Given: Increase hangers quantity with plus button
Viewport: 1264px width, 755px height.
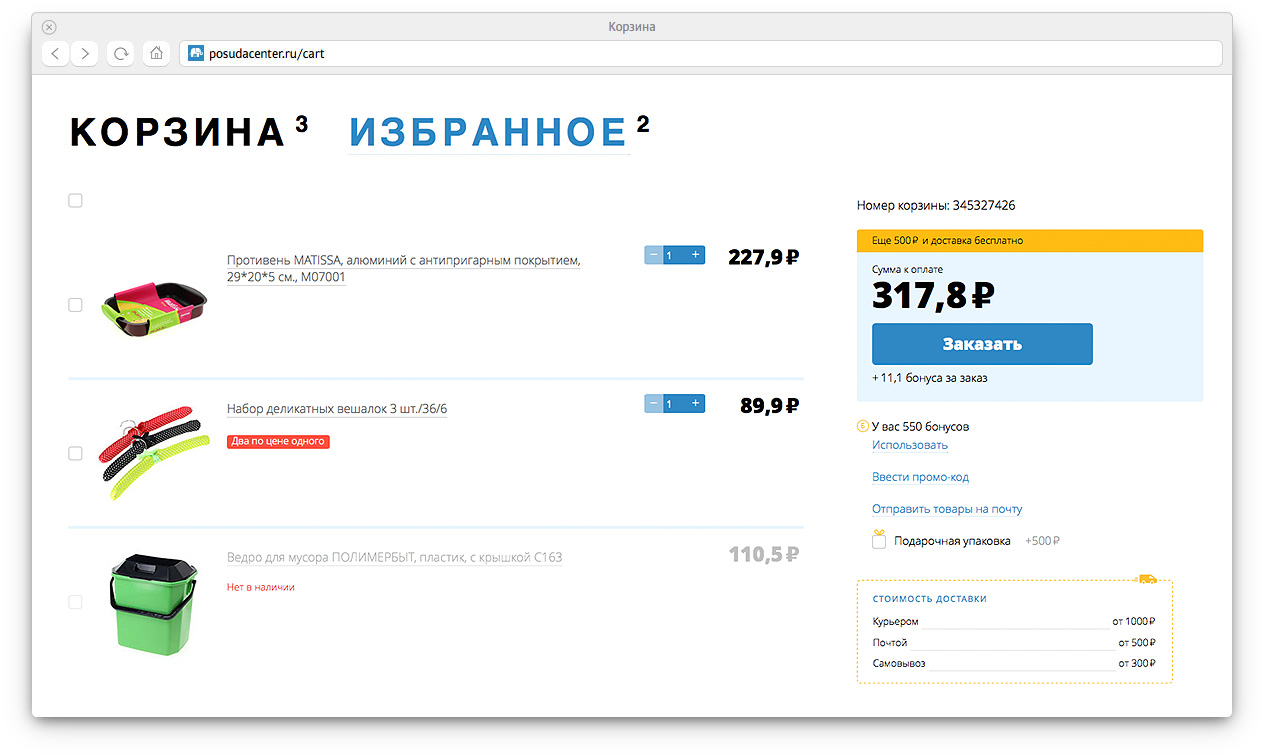Looking at the screenshot, I should pyautogui.click(x=695, y=404).
